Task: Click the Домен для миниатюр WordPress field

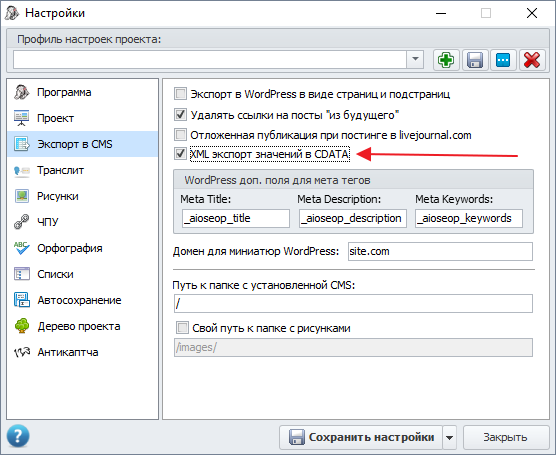Action: tap(440, 251)
